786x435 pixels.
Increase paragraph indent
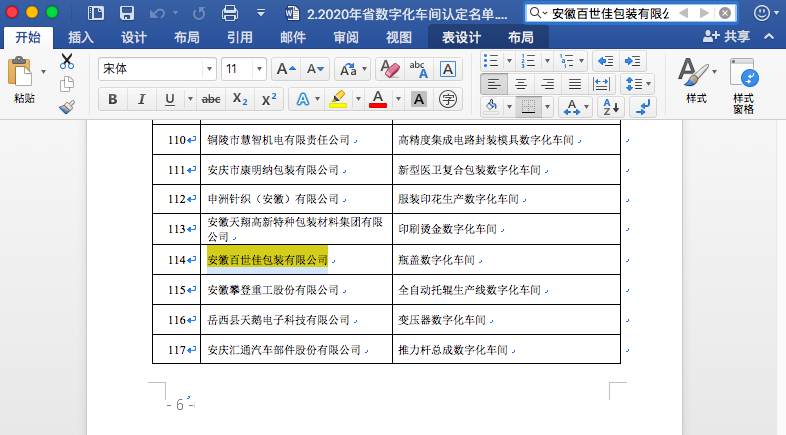click(633, 61)
